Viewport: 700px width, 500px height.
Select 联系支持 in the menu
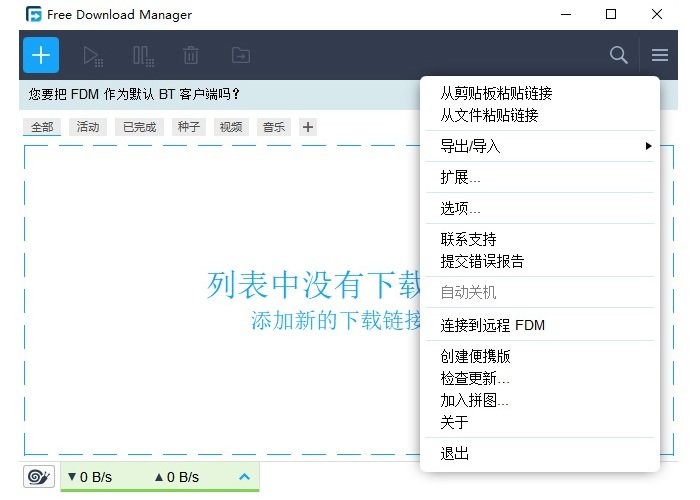tap(540, 239)
